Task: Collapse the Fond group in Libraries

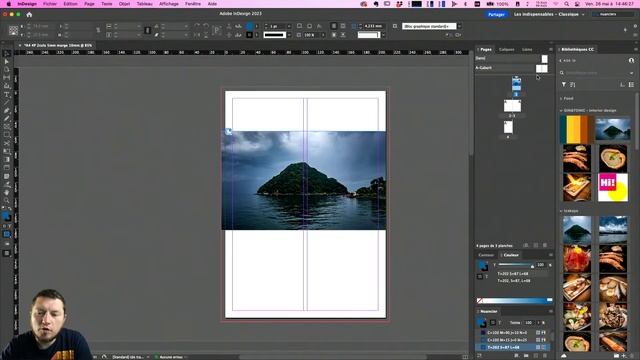Action: [561, 98]
